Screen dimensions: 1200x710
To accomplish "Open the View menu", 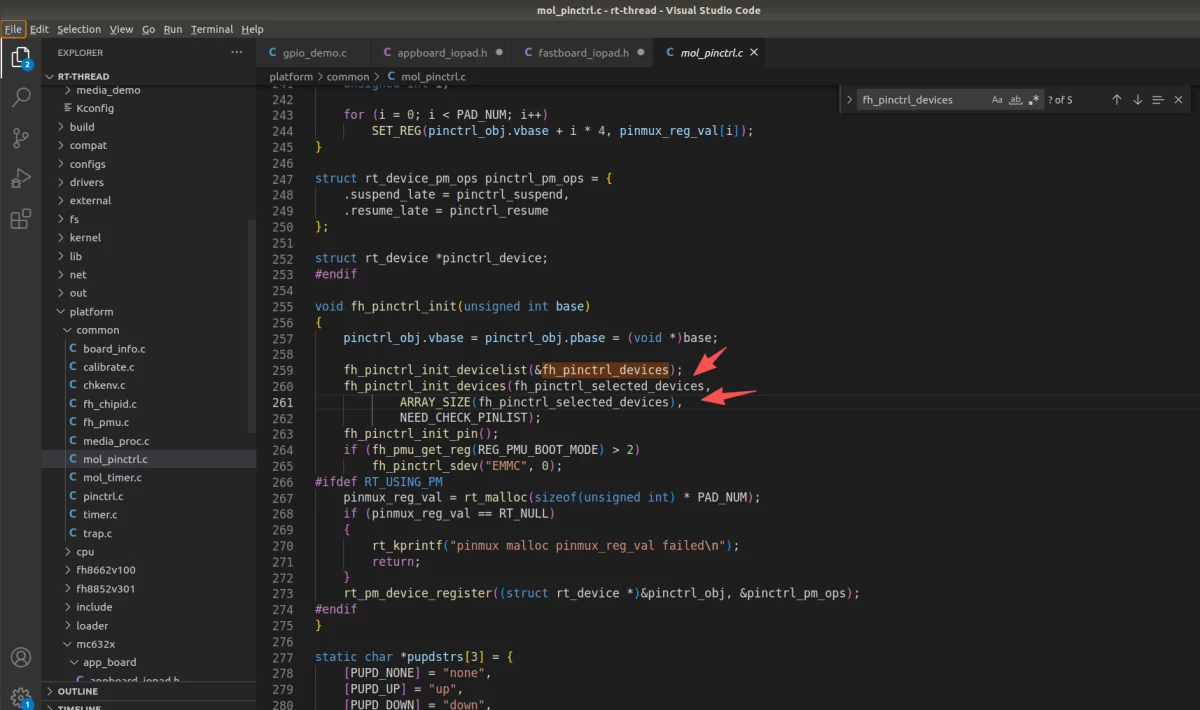I will [x=121, y=29].
